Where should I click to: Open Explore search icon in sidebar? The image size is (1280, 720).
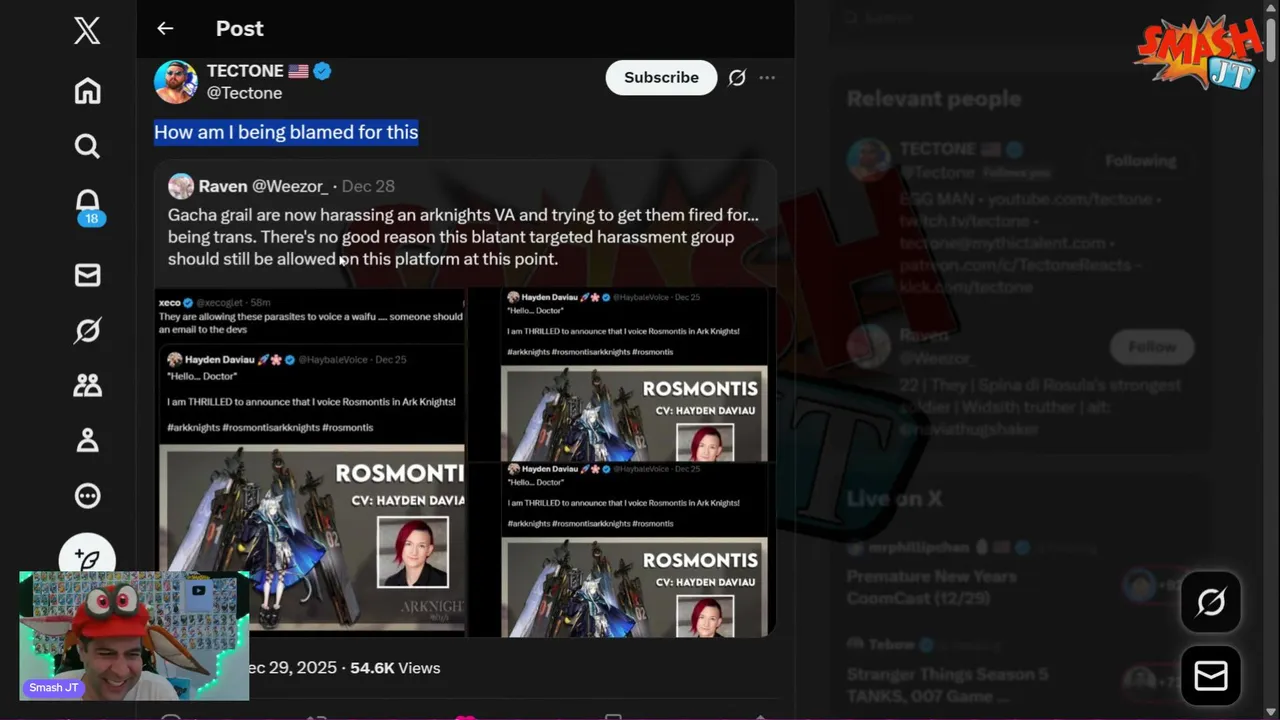click(x=87, y=146)
